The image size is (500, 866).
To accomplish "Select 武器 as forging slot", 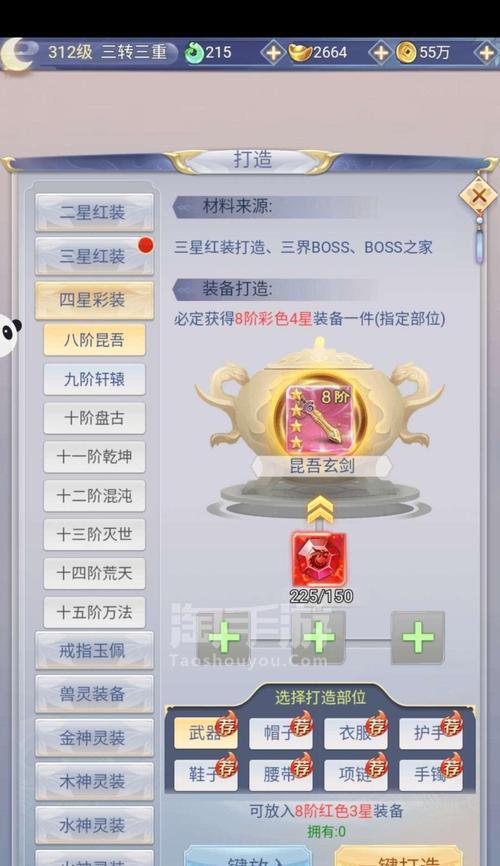I will coord(206,733).
